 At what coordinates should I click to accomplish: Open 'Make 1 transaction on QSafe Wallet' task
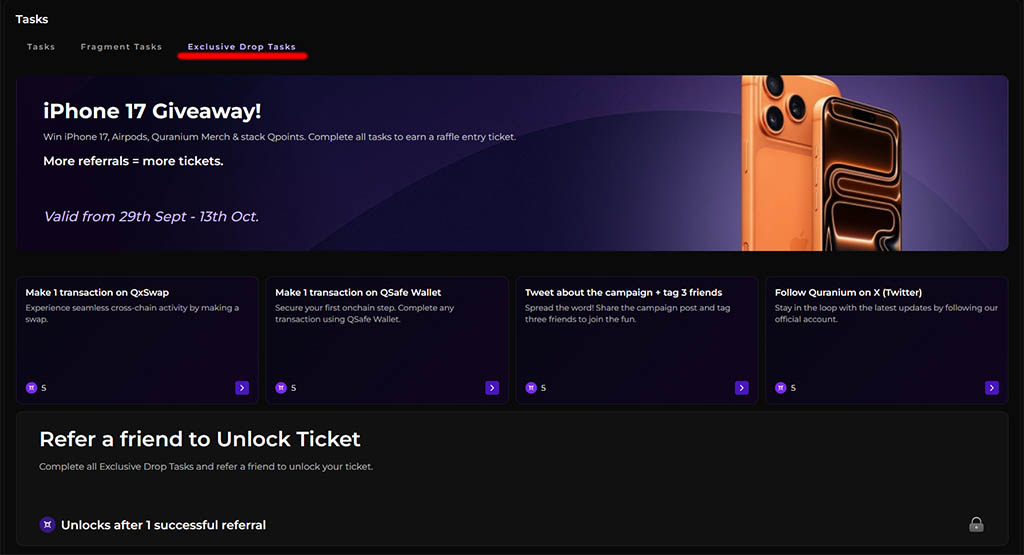click(x=358, y=293)
